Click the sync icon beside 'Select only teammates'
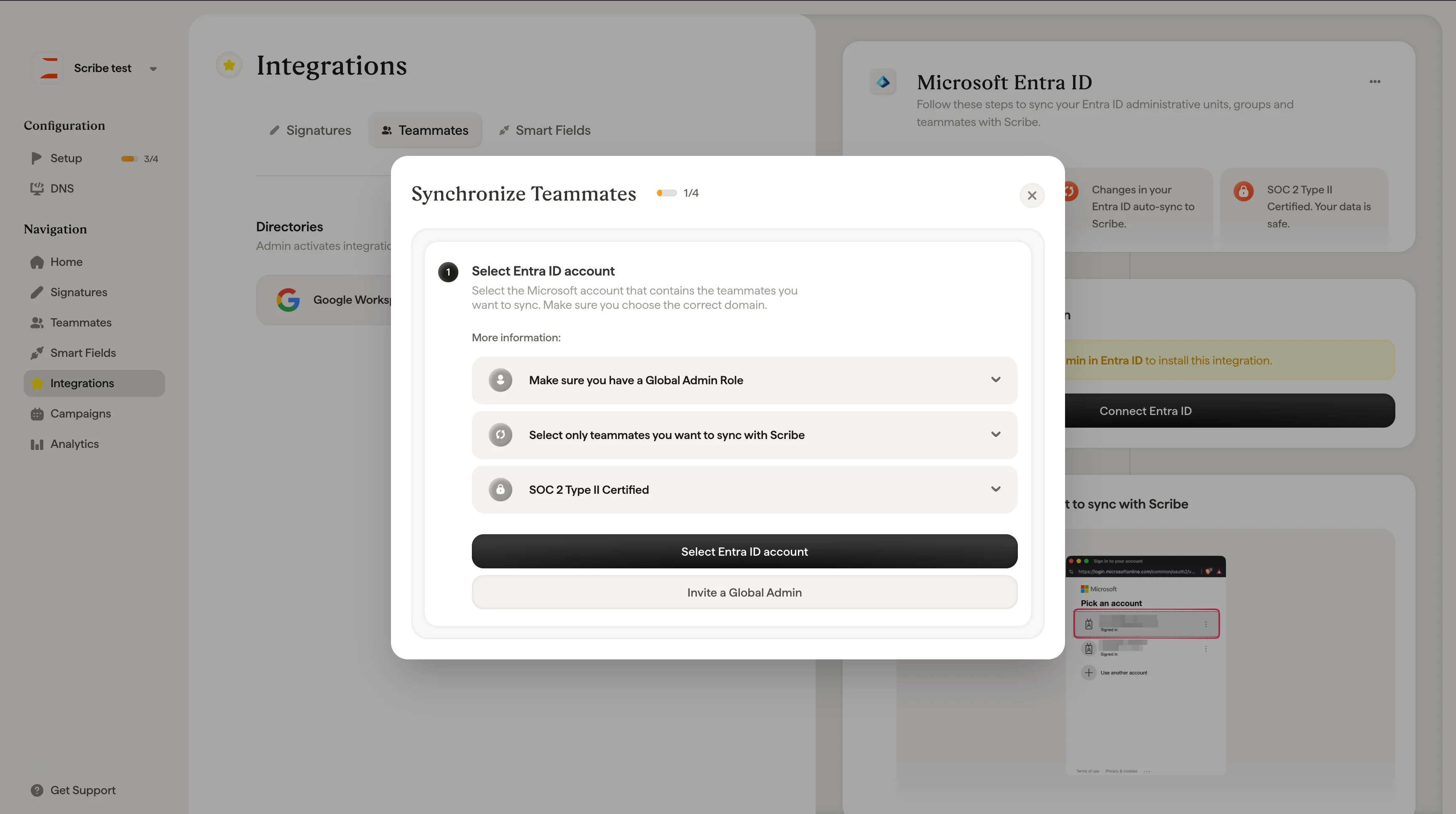 (500, 435)
